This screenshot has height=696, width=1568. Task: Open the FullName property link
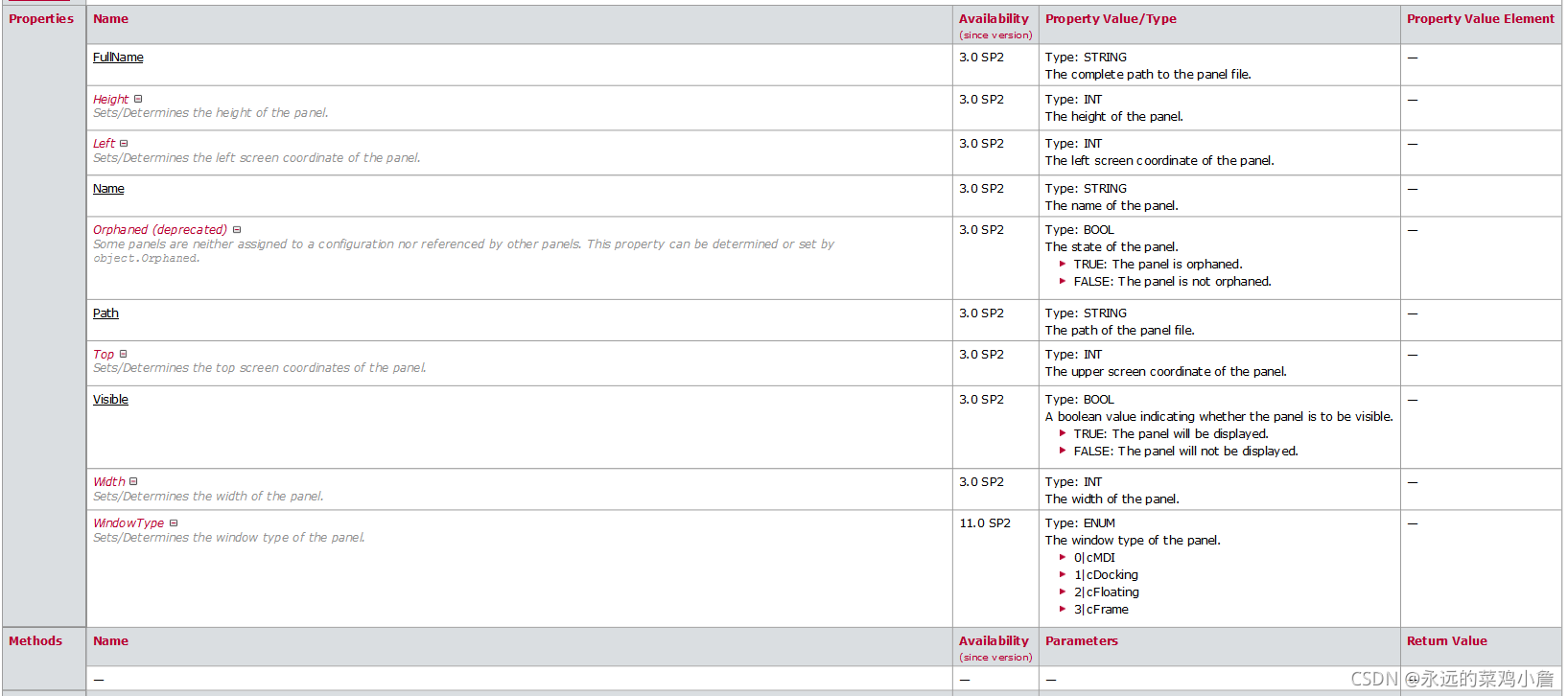pyautogui.click(x=118, y=58)
